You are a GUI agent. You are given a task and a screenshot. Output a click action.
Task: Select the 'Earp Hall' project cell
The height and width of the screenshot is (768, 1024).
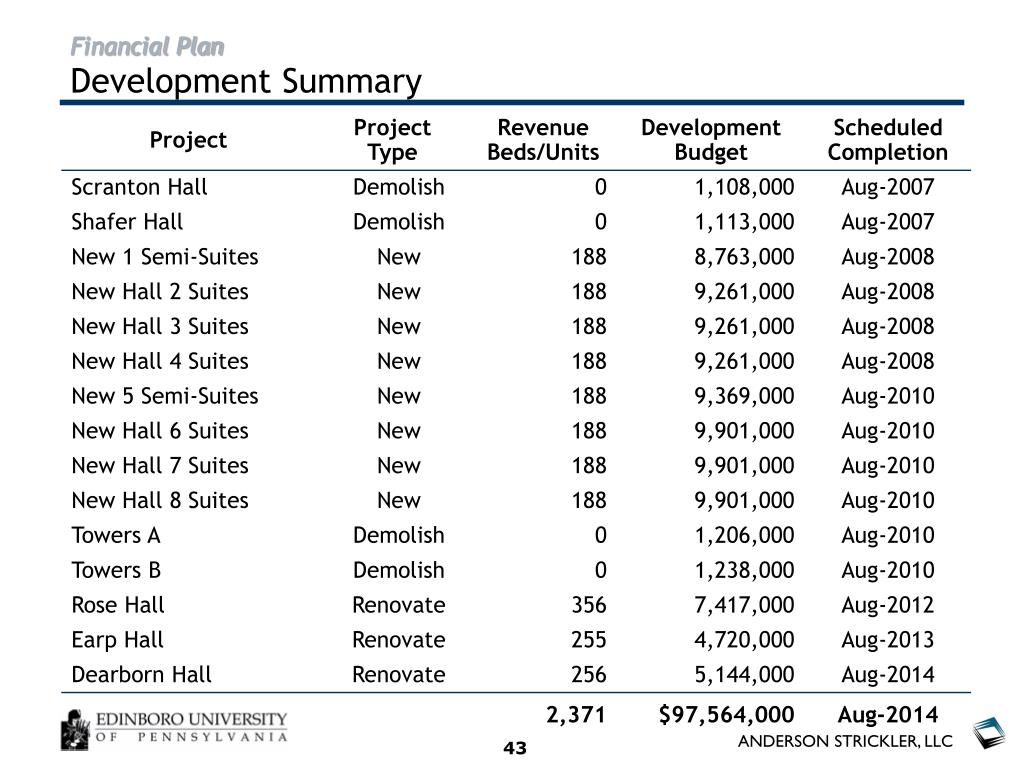coord(118,640)
